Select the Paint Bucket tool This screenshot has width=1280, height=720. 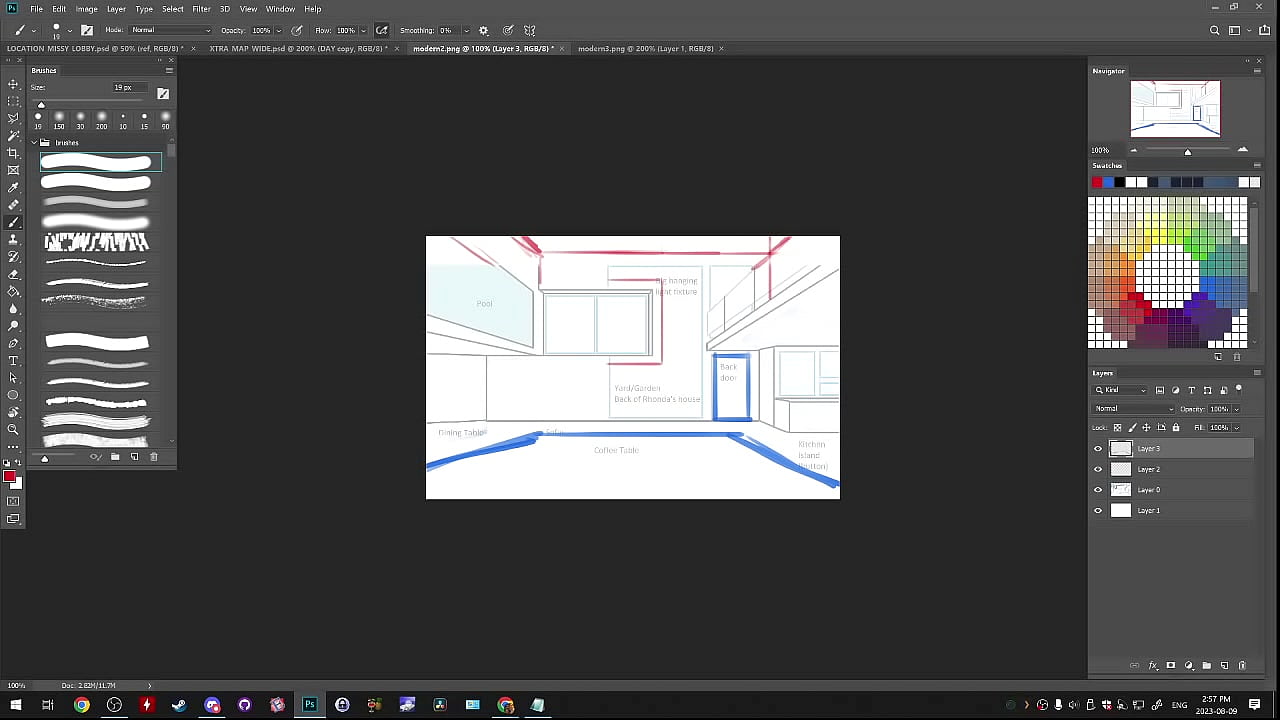(x=13, y=291)
